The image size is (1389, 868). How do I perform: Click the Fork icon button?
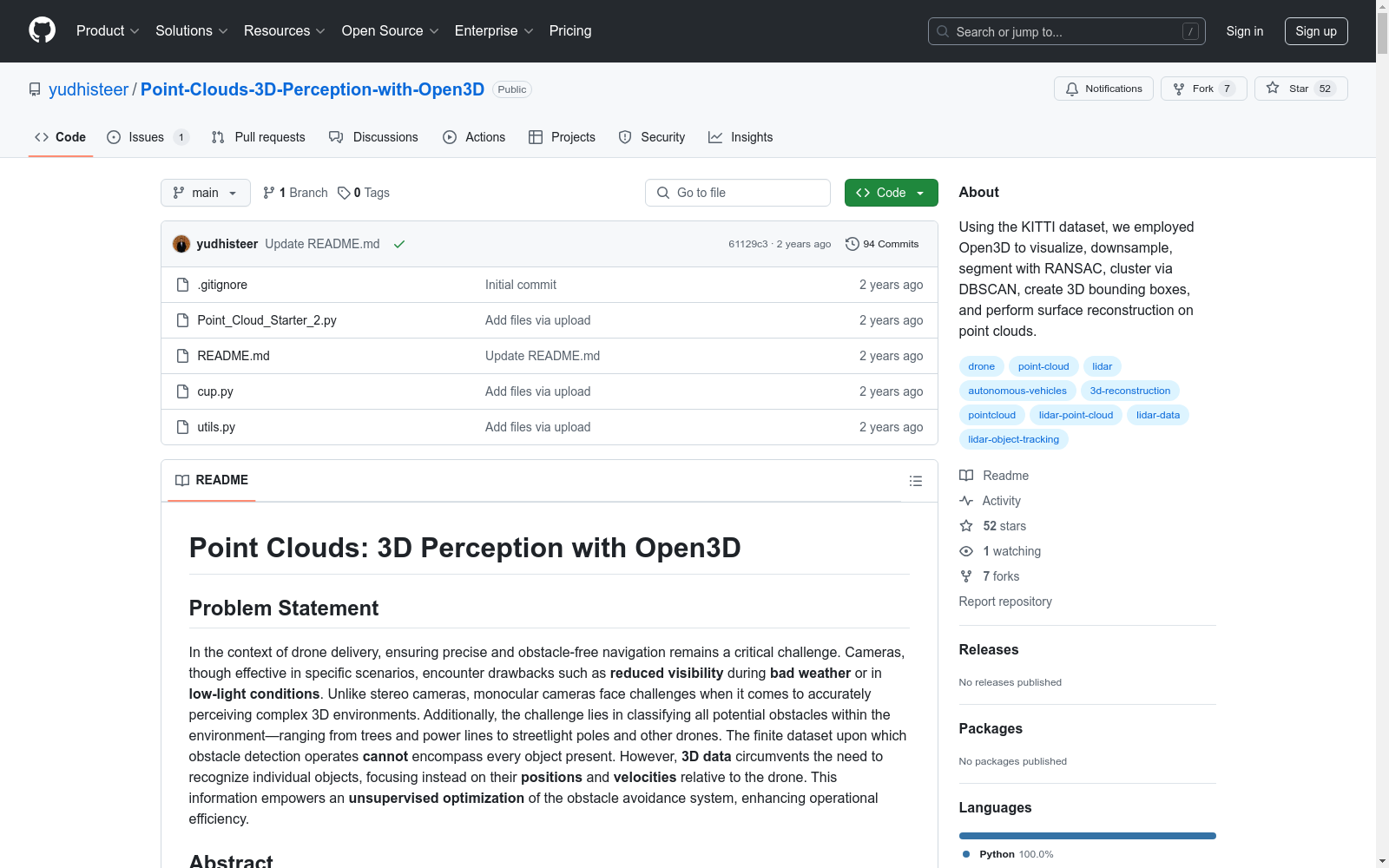1179,89
